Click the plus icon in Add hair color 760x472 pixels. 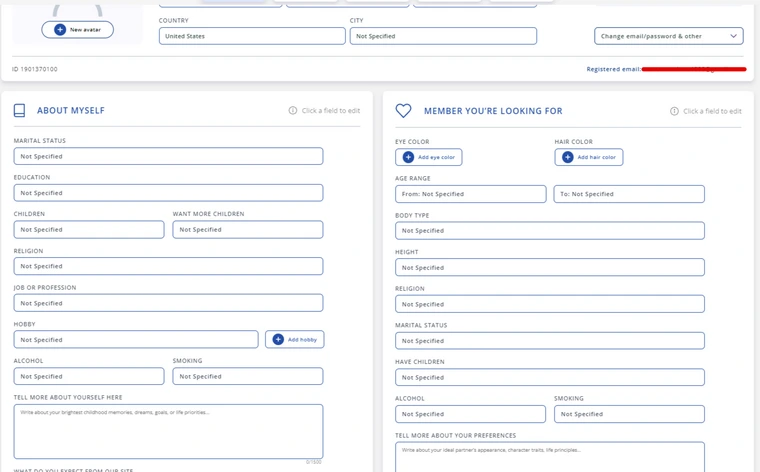click(x=568, y=157)
